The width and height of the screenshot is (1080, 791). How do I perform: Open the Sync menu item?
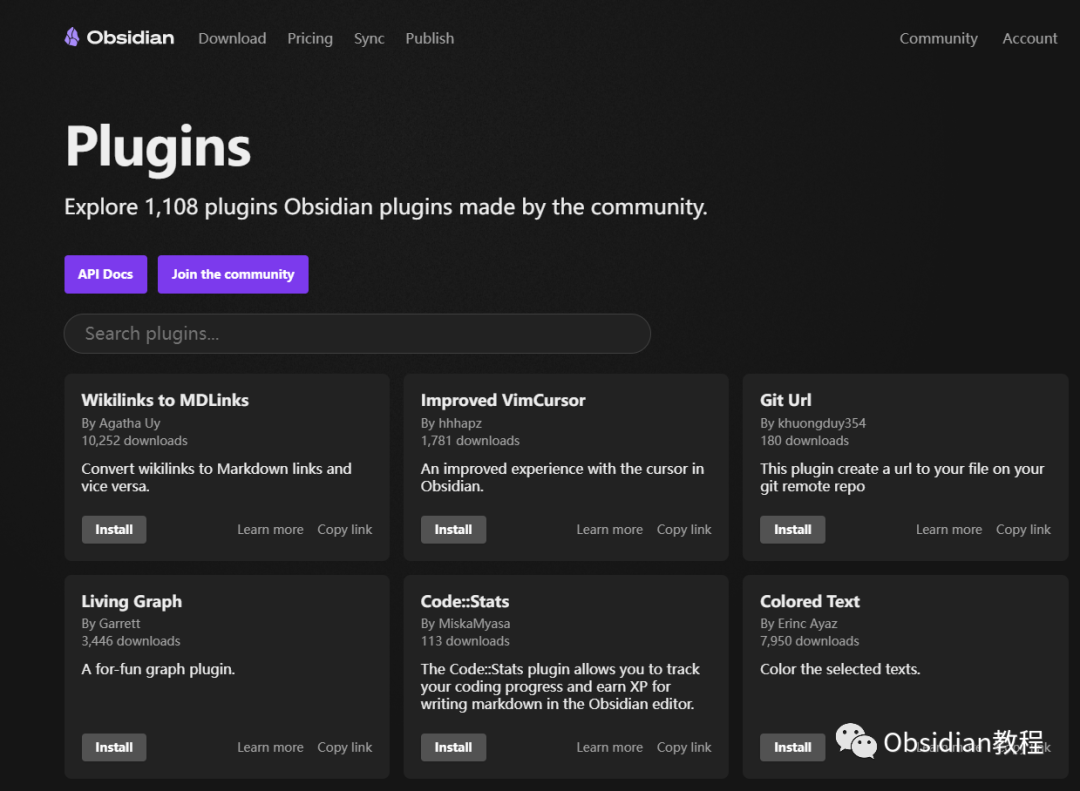coord(369,39)
